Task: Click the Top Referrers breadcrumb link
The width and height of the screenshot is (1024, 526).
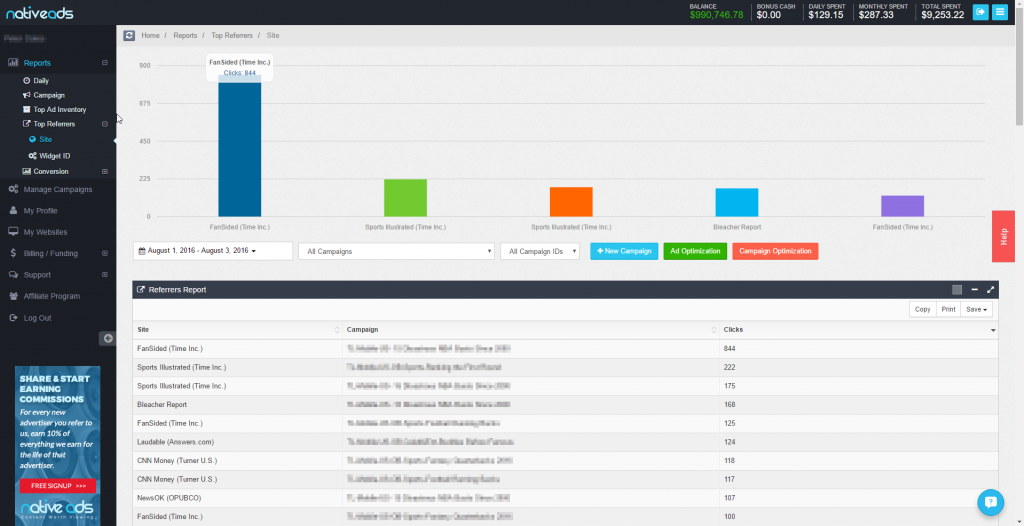Action: [x=232, y=35]
